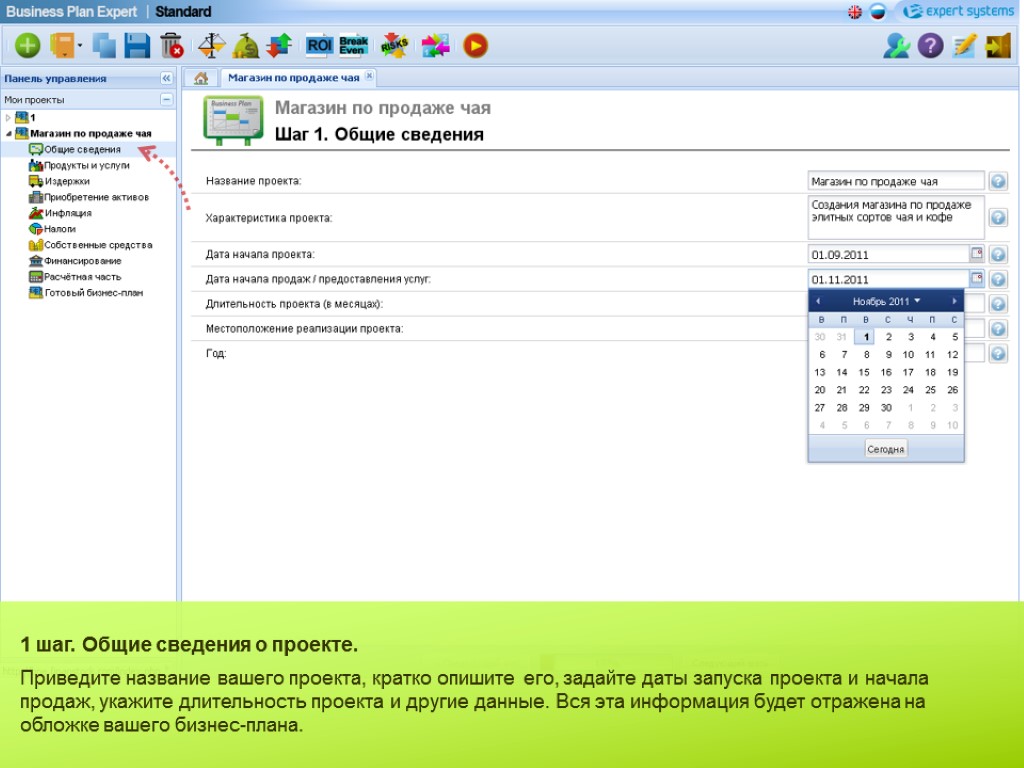Click the red and green arrows icon
The width and height of the screenshot is (1024, 768).
pyautogui.click(x=279, y=46)
